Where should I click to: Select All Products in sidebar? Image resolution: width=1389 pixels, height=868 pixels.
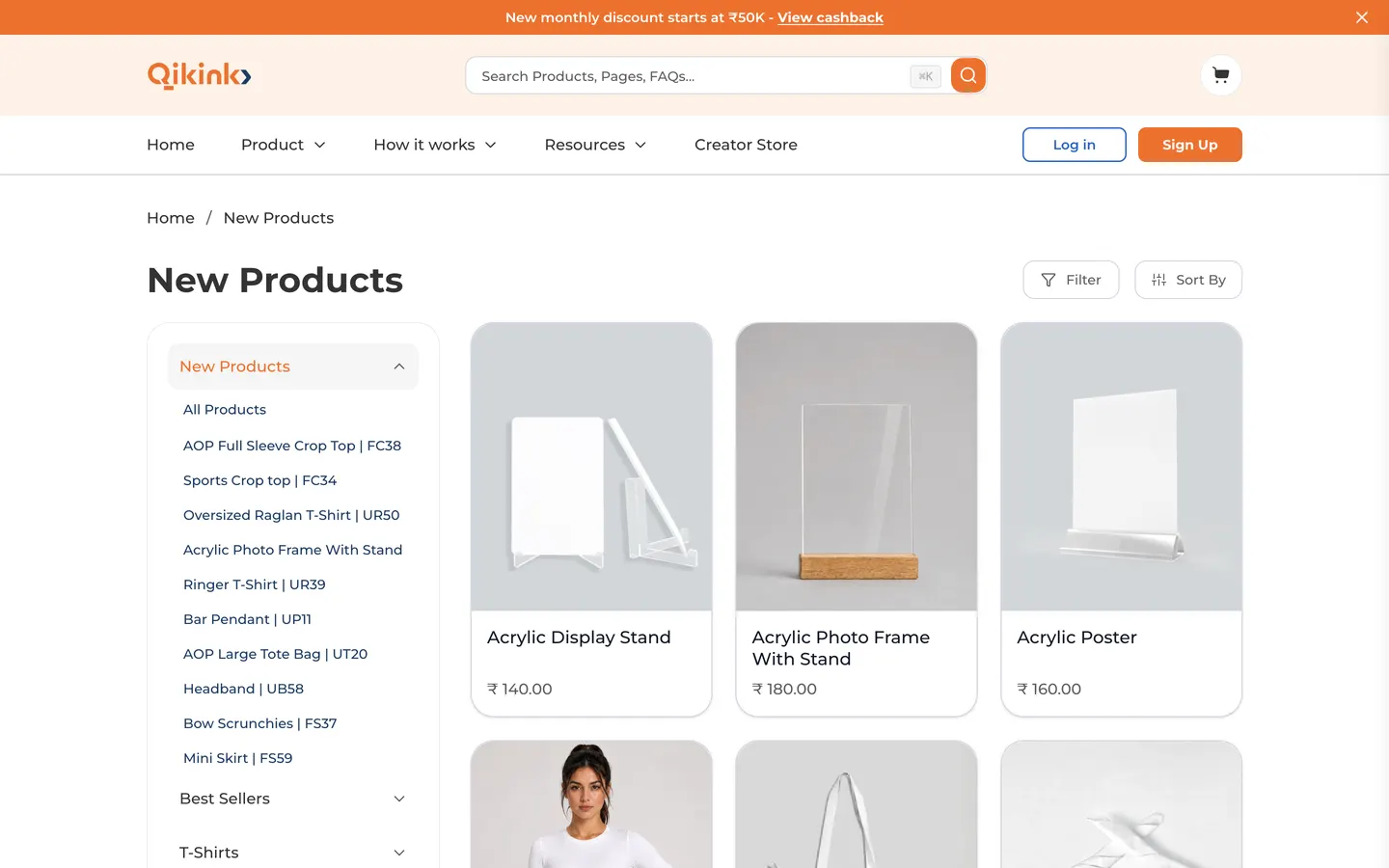[x=225, y=410]
